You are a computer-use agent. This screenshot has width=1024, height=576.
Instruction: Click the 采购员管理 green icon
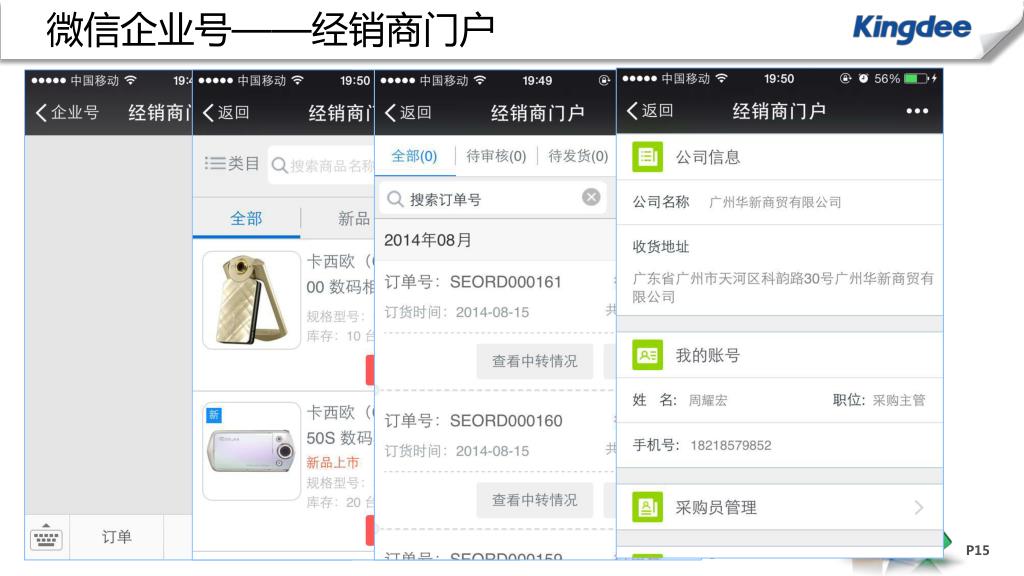click(x=647, y=507)
